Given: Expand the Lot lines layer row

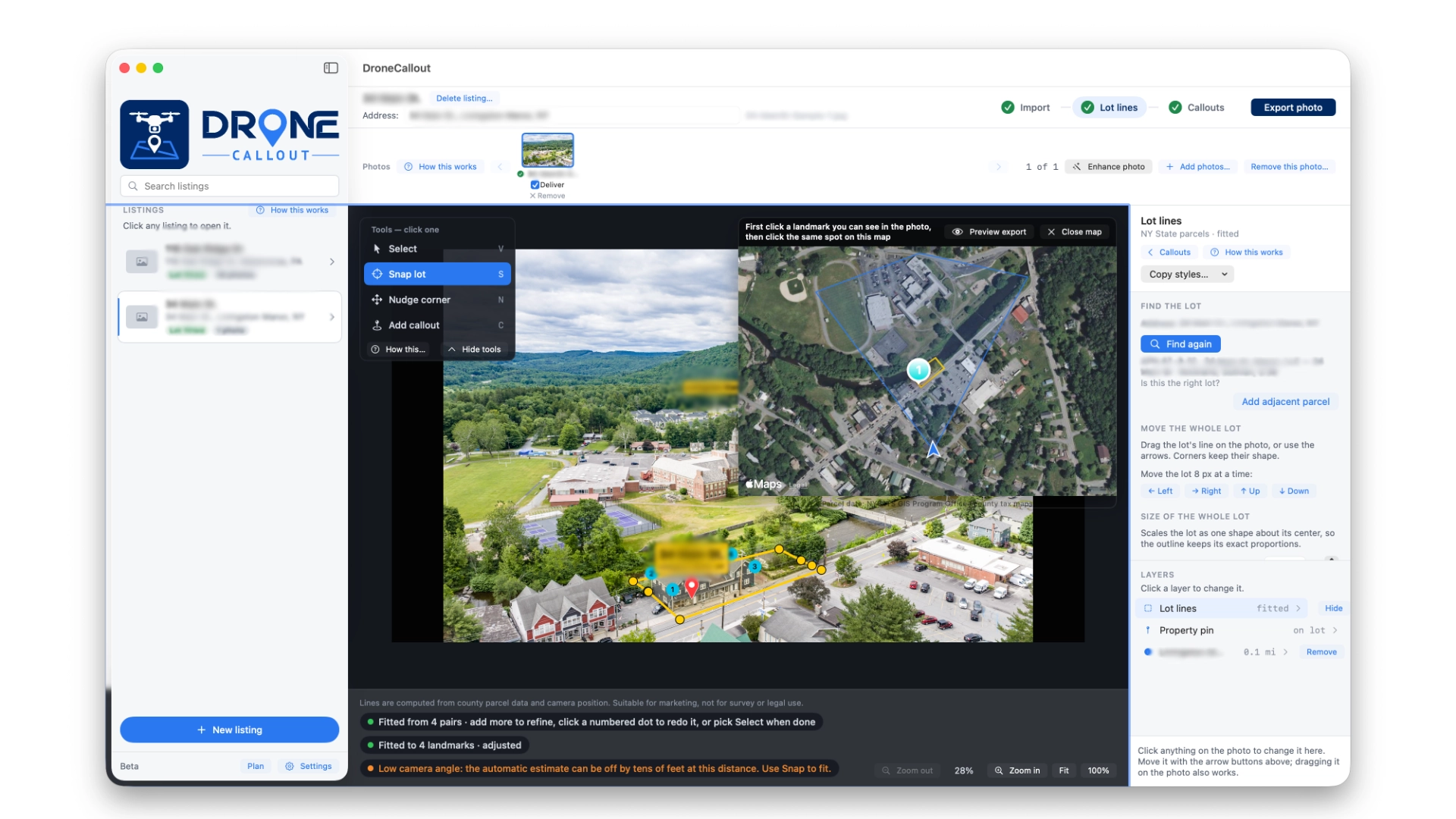Looking at the screenshot, I should tap(1222, 609).
